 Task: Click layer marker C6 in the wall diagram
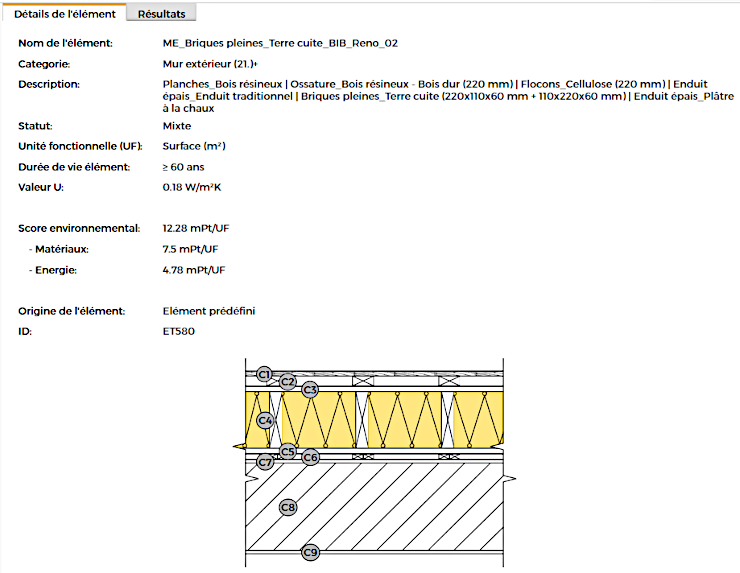(310, 457)
